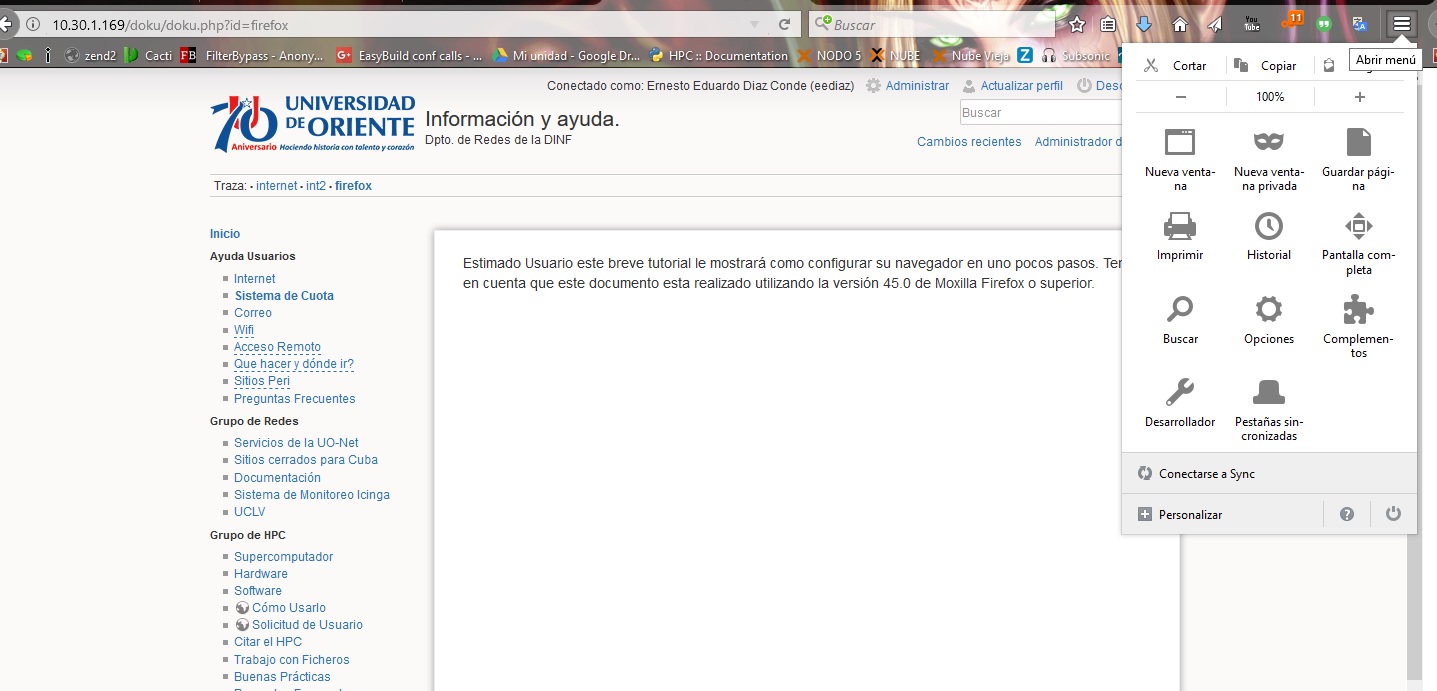
Task: Click the Guardar página icon
Action: [1358, 143]
